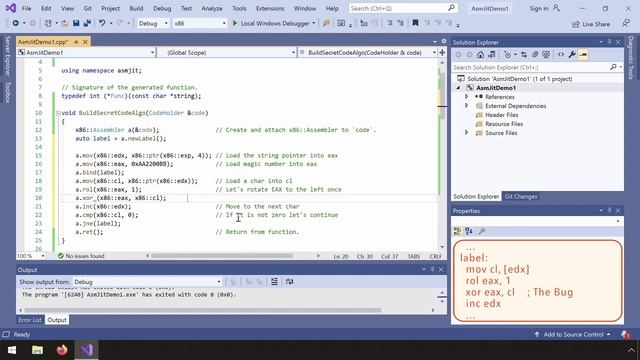
Task: Open File Explorer from the taskbar
Action: (38, 350)
